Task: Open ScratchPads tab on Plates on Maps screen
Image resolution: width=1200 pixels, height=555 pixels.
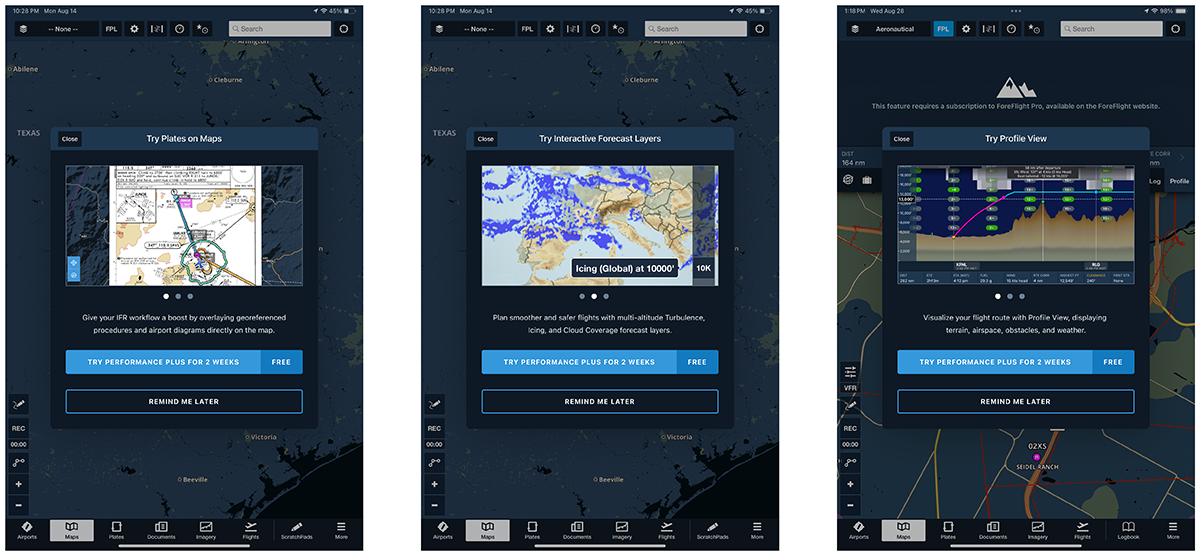Action: tap(294, 530)
